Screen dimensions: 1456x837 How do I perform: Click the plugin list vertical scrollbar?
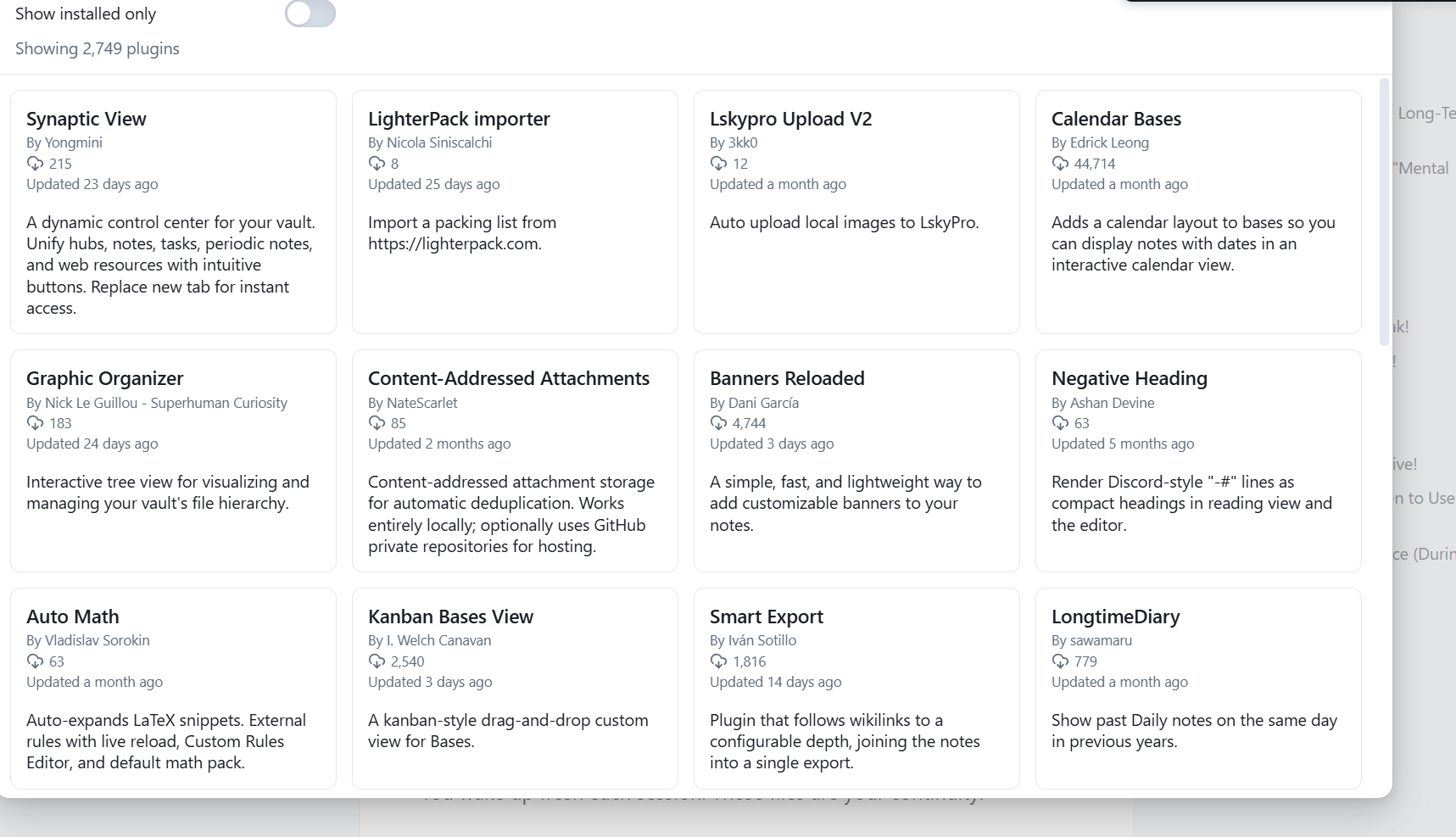click(x=1384, y=212)
